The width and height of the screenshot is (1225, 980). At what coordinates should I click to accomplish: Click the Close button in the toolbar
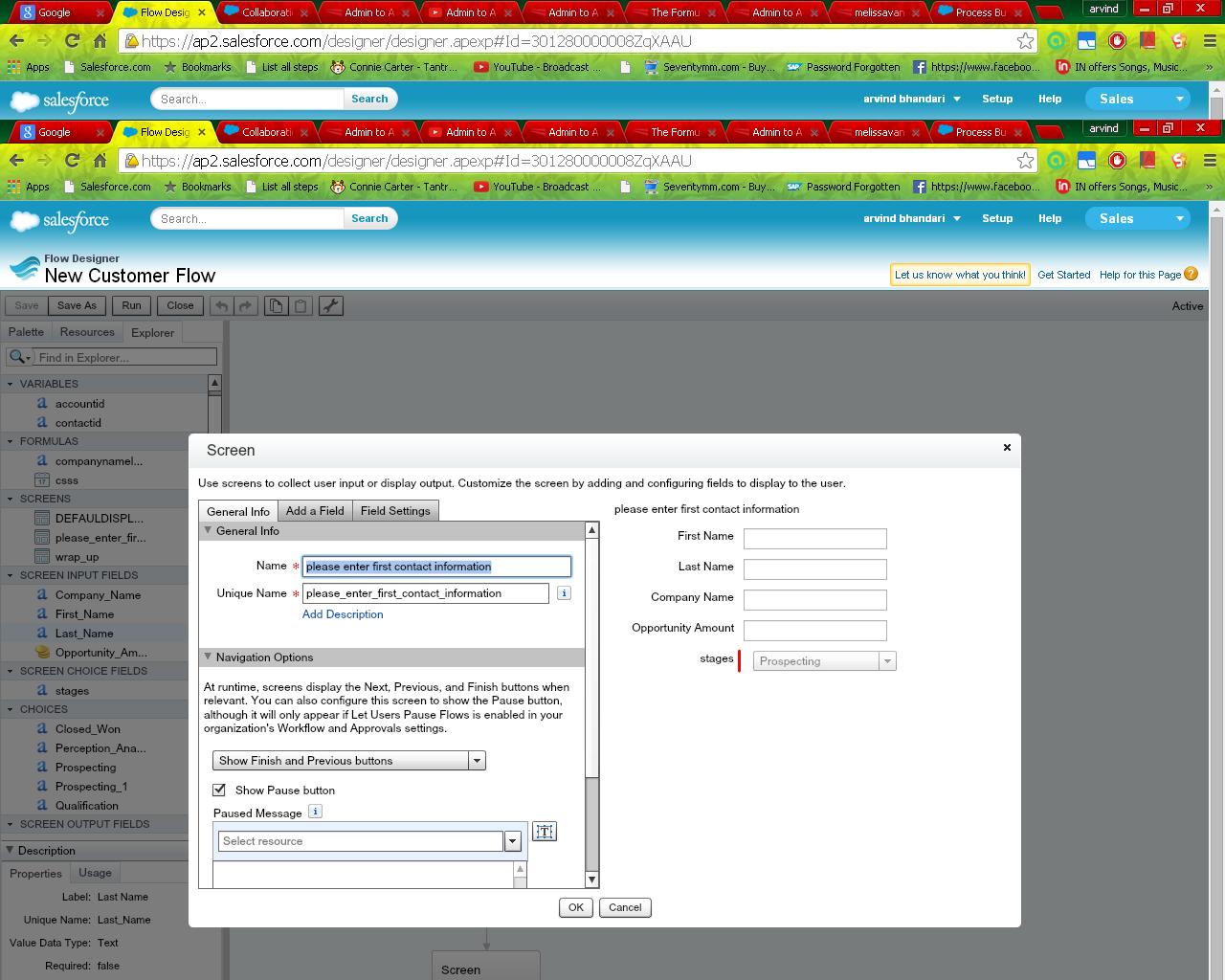180,306
